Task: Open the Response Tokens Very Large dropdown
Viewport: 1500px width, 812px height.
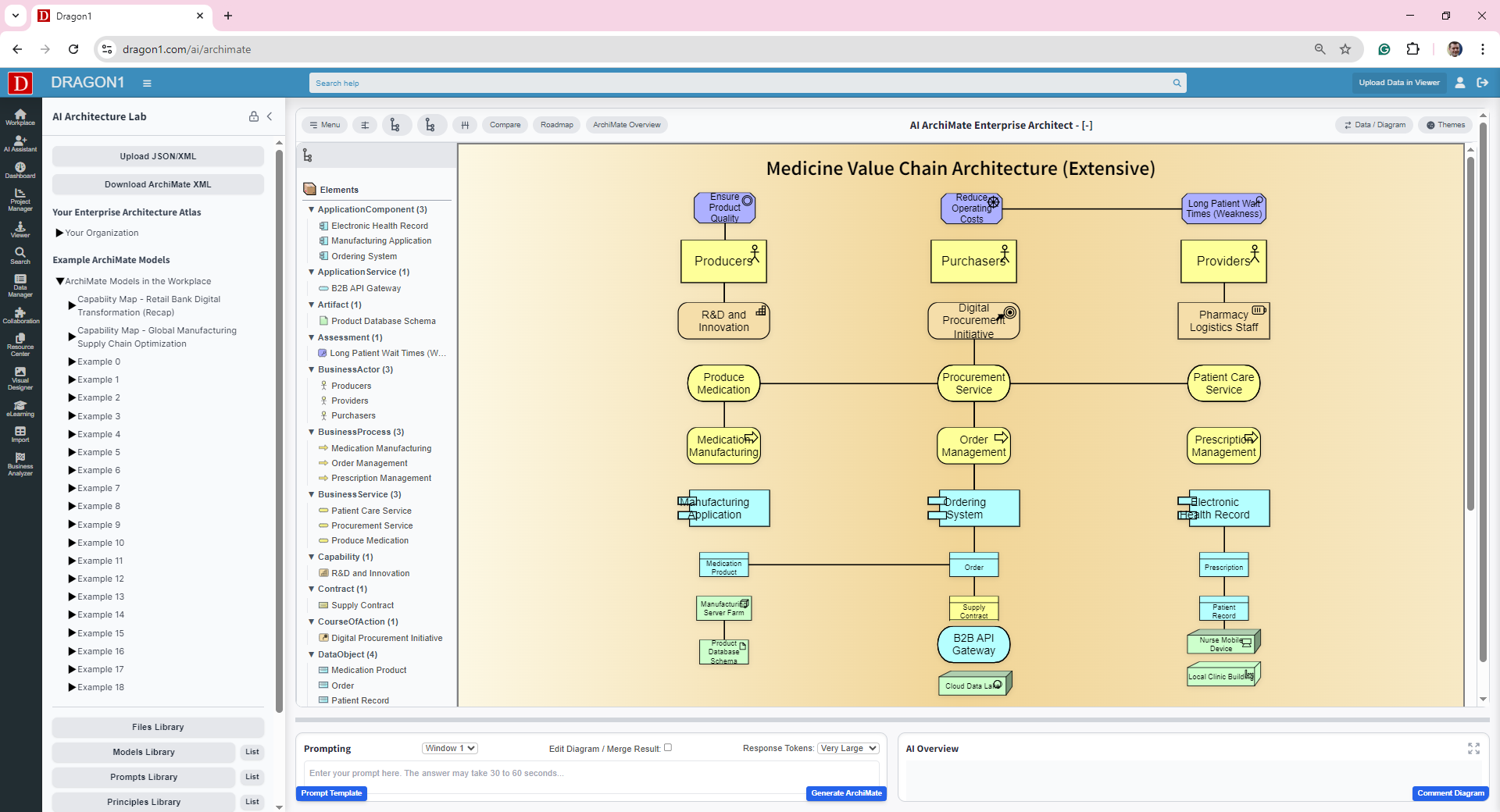Action: coord(848,748)
